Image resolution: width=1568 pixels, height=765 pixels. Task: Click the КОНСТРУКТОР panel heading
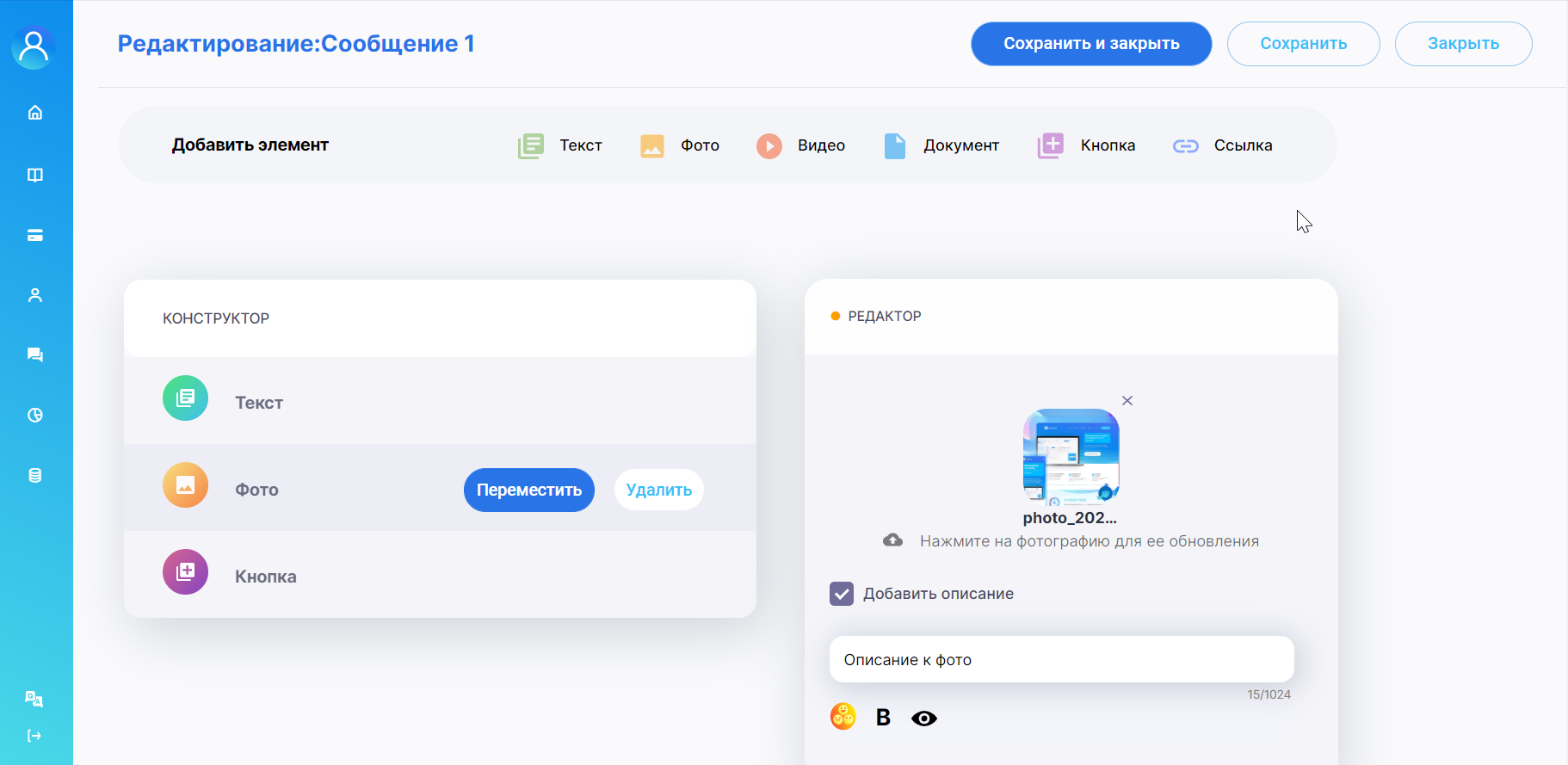click(216, 318)
